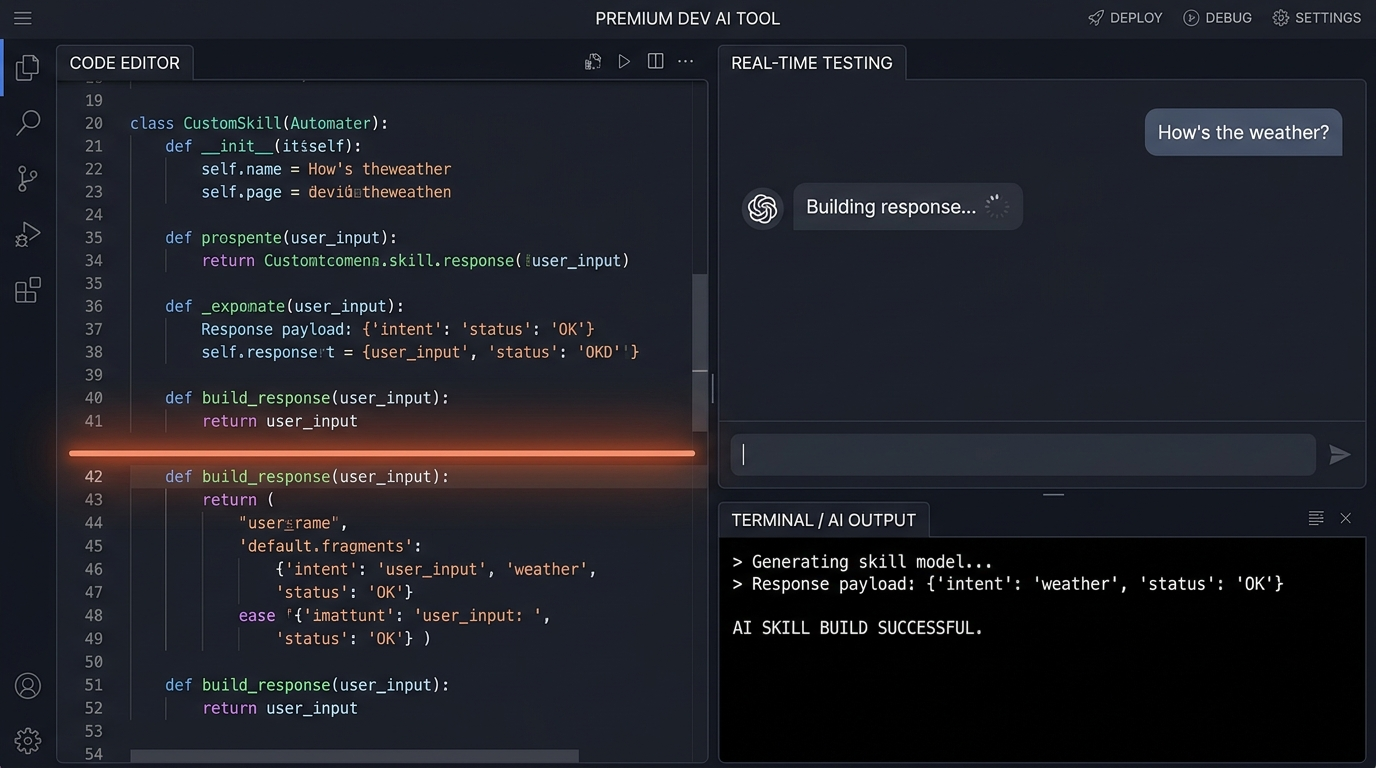Image resolution: width=1376 pixels, height=768 pixels.
Task: Select the TERMINAL / AI OUTPUT tab
Action: (x=824, y=520)
